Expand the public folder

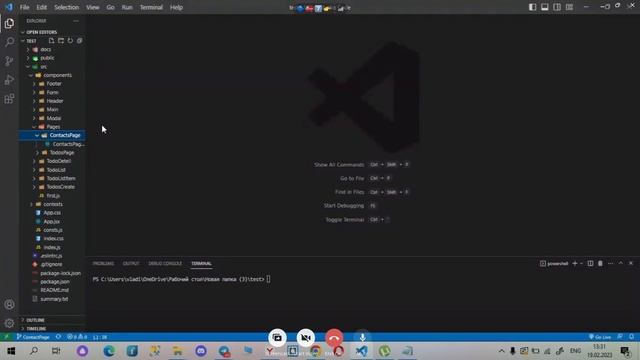coord(52,58)
